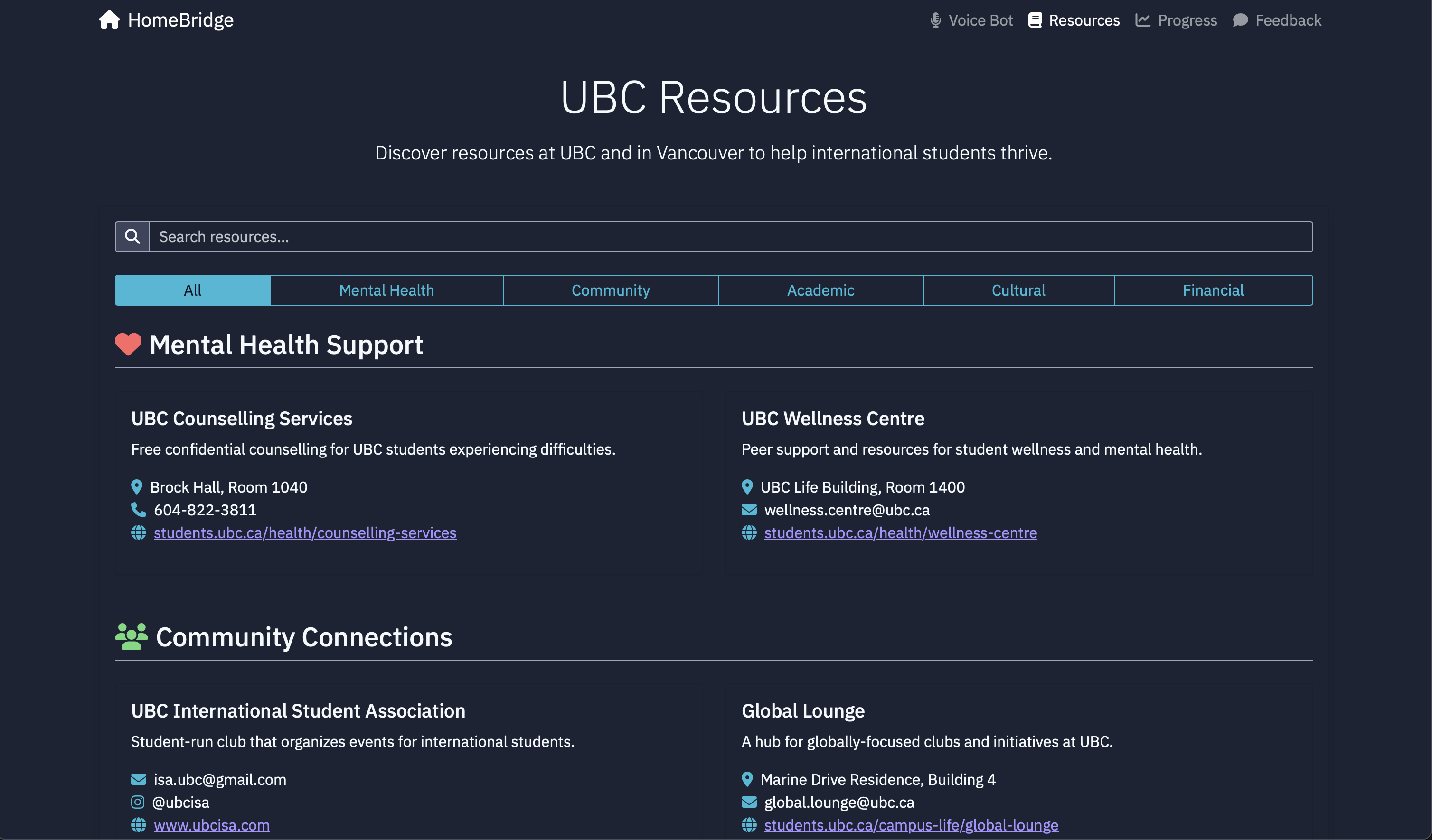Viewport: 1432px width, 840px height.
Task: Click the HomeBridge house logo icon
Action: (109, 20)
